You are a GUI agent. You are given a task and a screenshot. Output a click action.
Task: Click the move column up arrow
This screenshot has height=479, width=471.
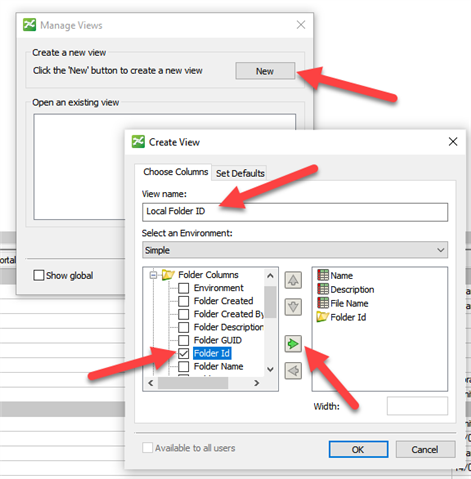293,280
